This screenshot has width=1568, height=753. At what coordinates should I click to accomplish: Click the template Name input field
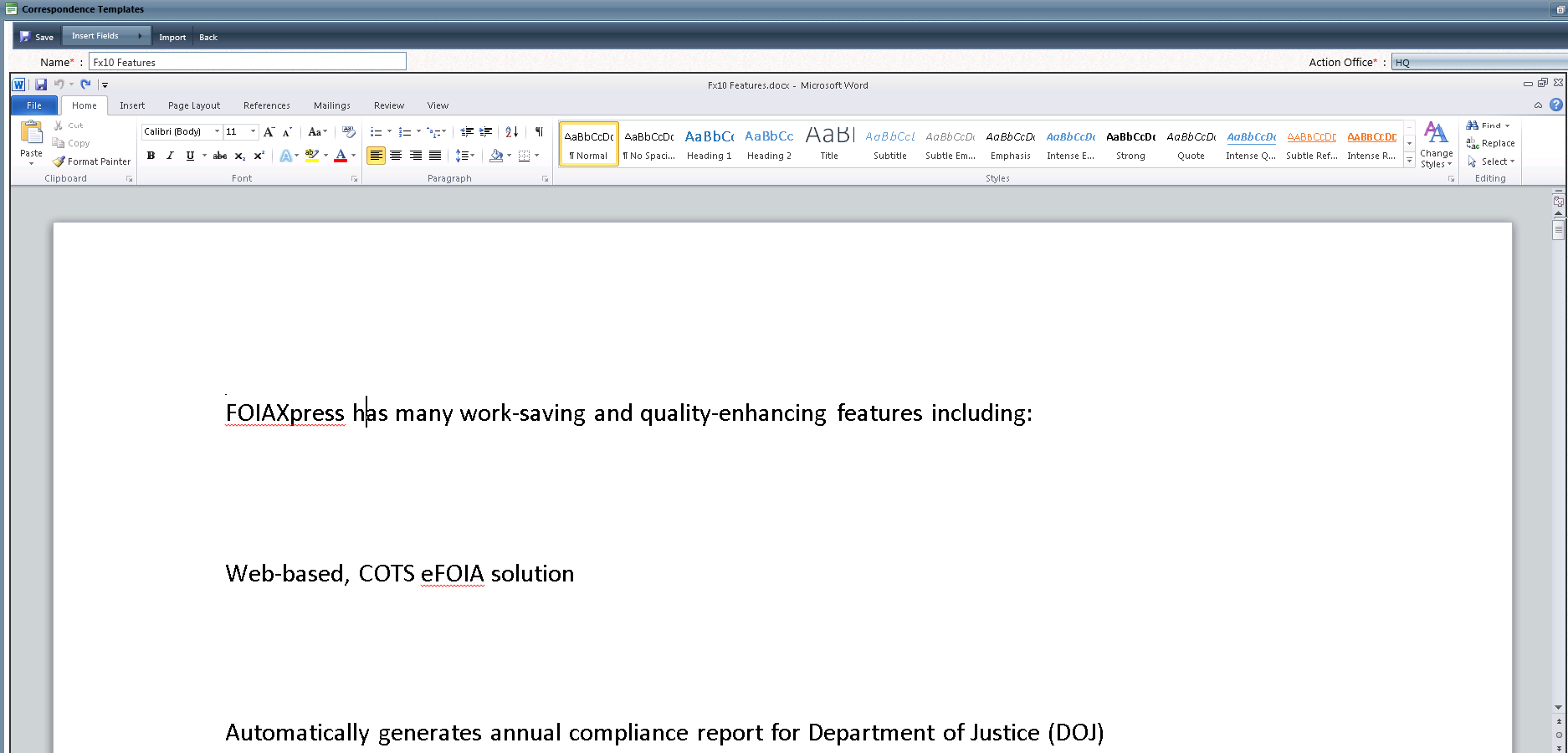click(248, 62)
